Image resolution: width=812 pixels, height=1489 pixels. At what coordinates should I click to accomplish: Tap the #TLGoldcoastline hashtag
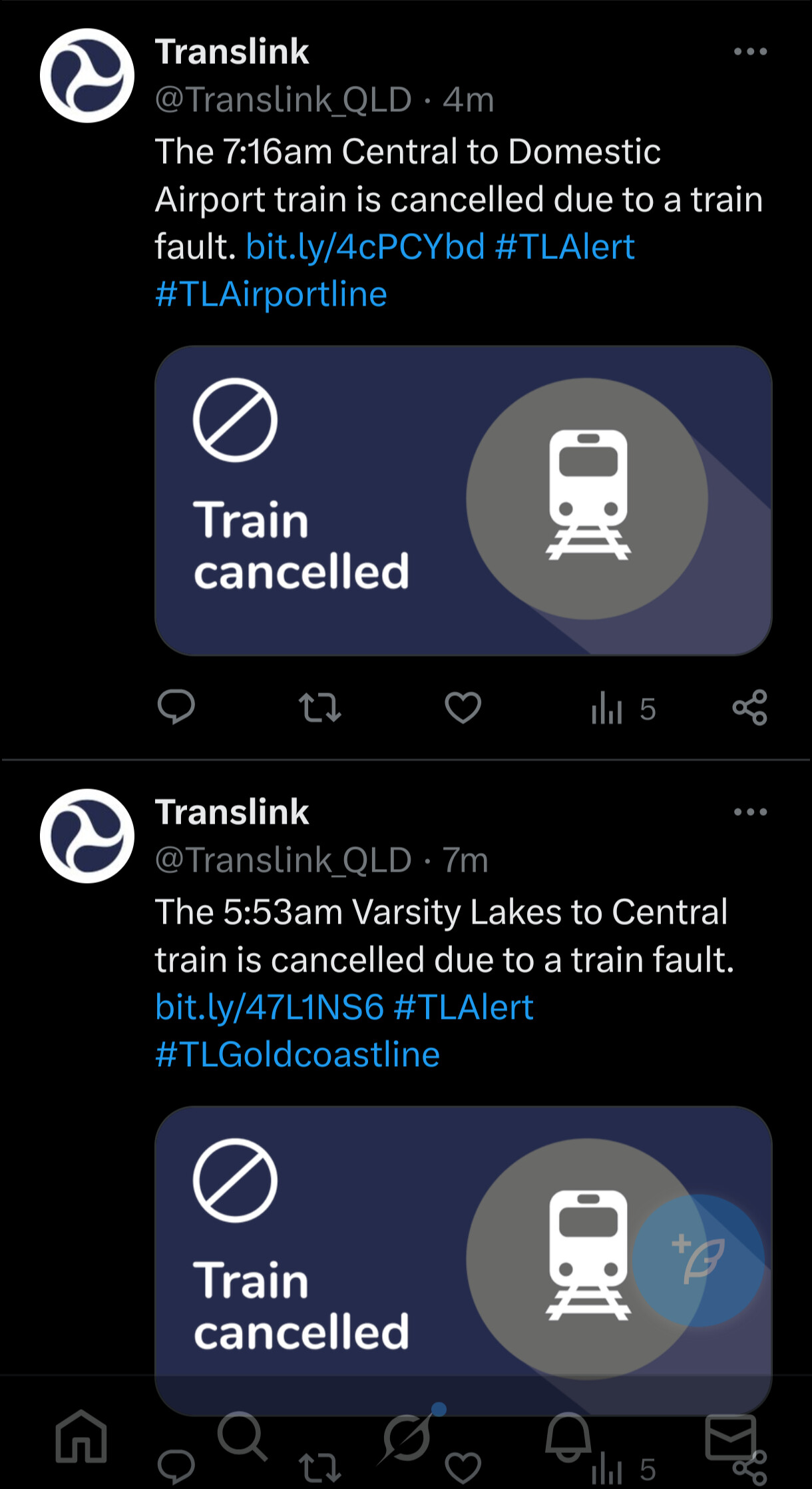[298, 1055]
